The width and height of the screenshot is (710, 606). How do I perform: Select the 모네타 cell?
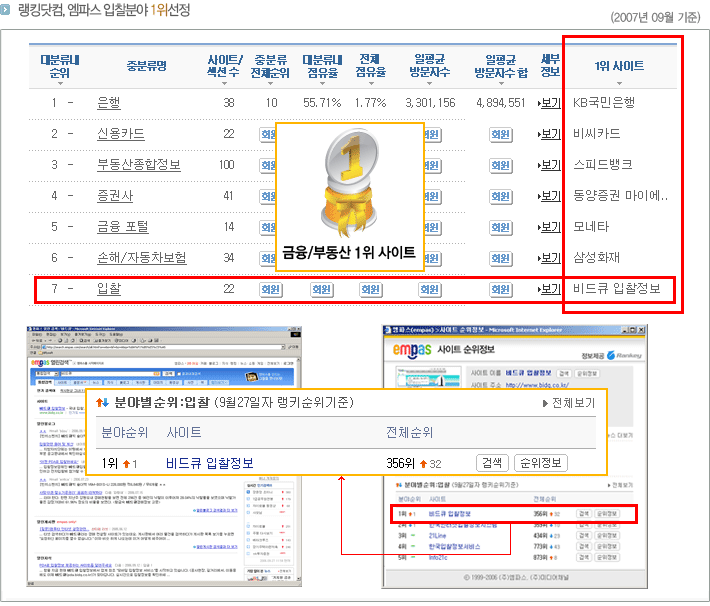(x=591, y=226)
